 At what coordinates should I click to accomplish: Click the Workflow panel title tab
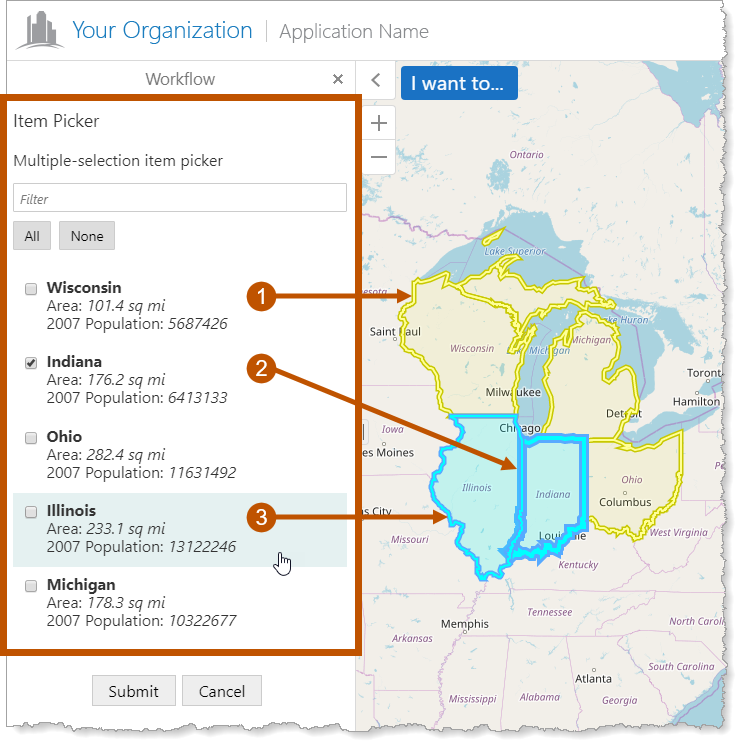click(180, 79)
